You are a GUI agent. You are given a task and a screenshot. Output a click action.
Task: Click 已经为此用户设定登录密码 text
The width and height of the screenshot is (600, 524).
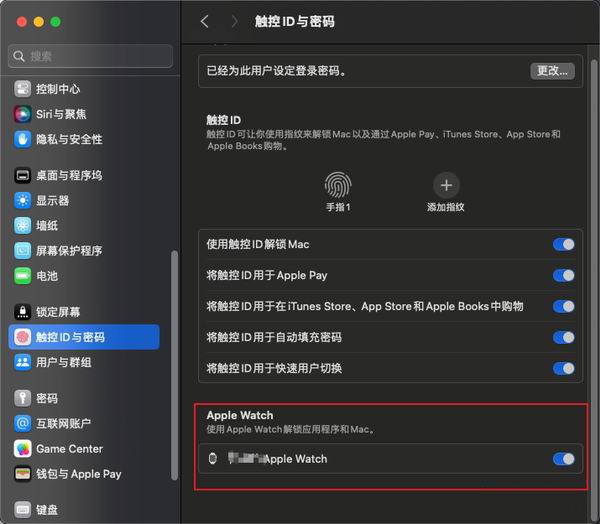click(x=276, y=71)
